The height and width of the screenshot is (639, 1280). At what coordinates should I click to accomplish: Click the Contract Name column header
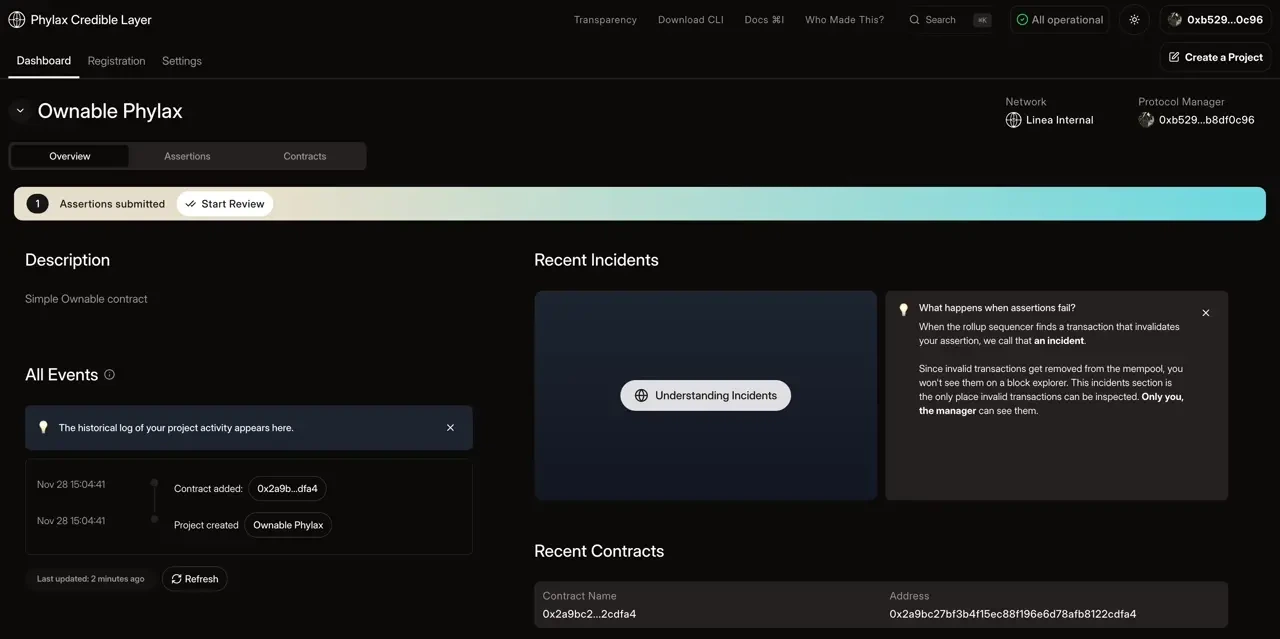tap(579, 596)
